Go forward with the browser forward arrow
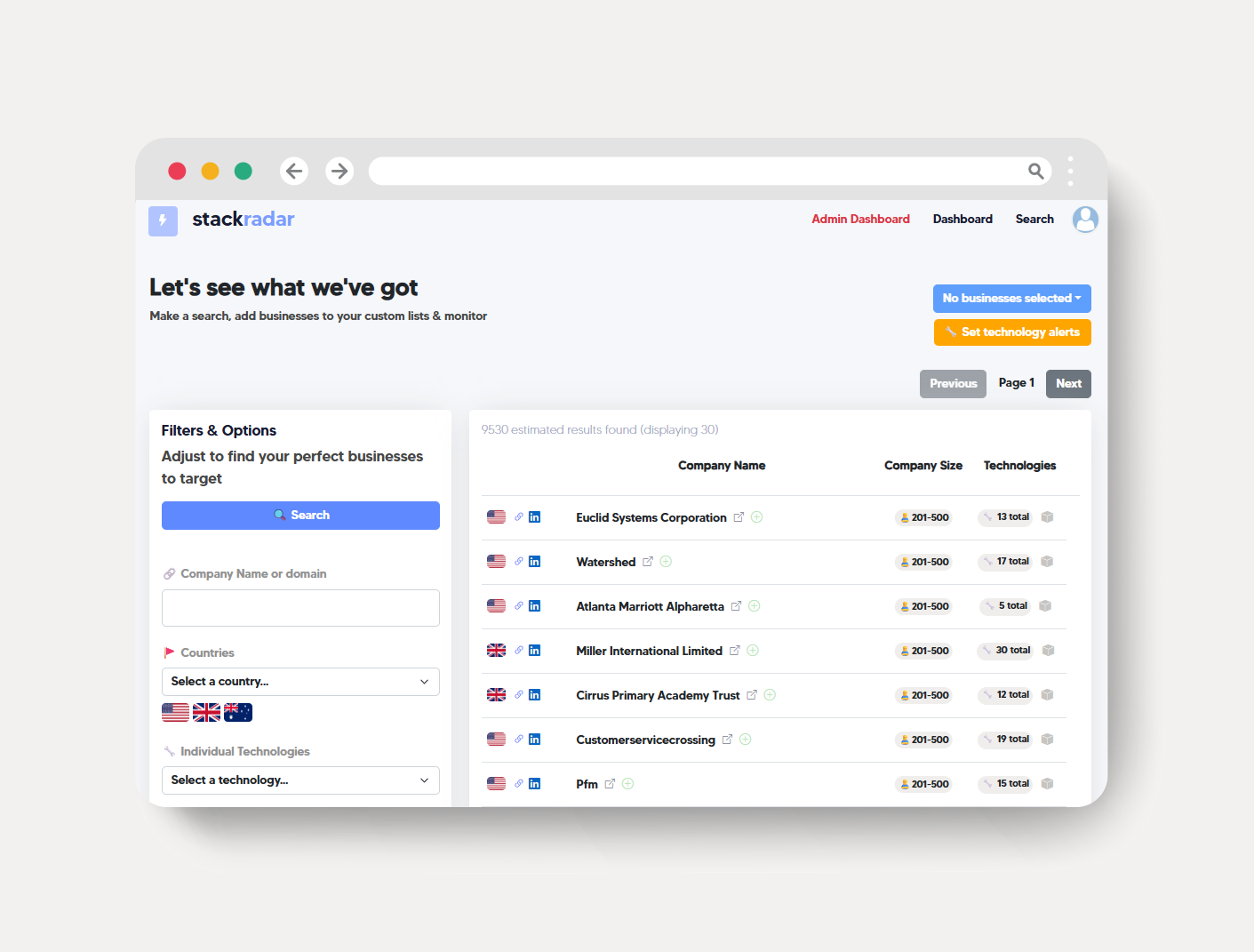Screen dimensions: 1254x952 tap(339, 171)
